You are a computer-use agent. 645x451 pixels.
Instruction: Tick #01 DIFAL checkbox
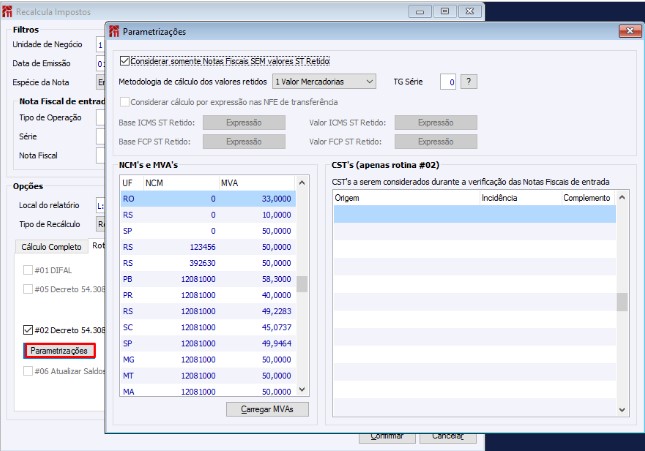[28, 270]
